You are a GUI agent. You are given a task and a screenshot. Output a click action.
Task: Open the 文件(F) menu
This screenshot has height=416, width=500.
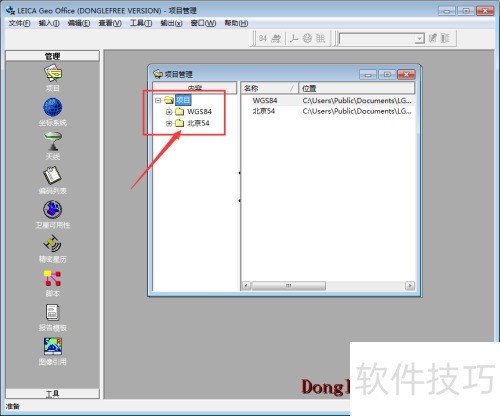[19, 23]
